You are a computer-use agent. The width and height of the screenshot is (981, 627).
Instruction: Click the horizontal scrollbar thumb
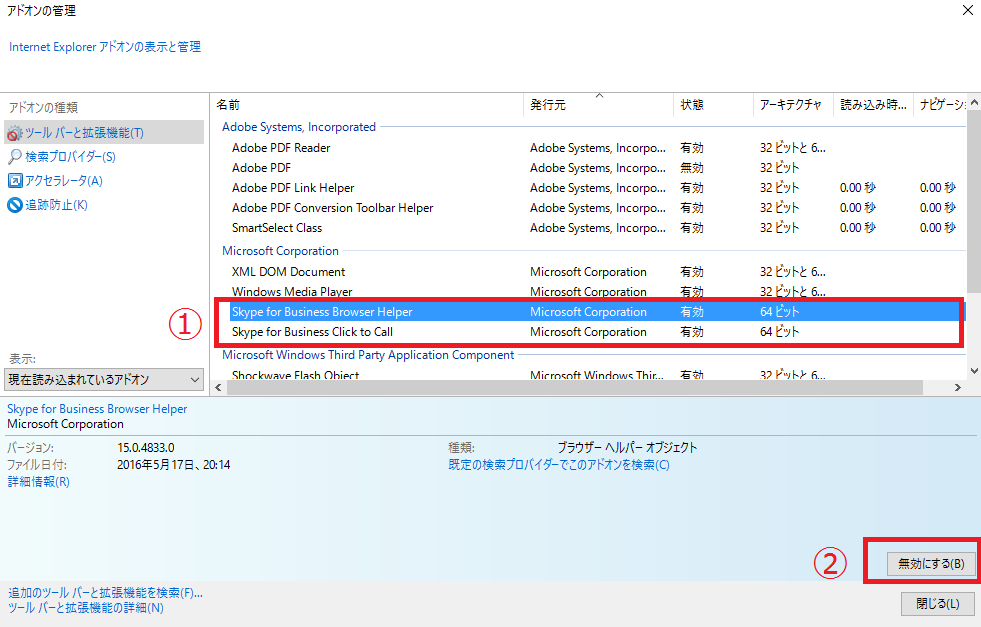click(575, 388)
